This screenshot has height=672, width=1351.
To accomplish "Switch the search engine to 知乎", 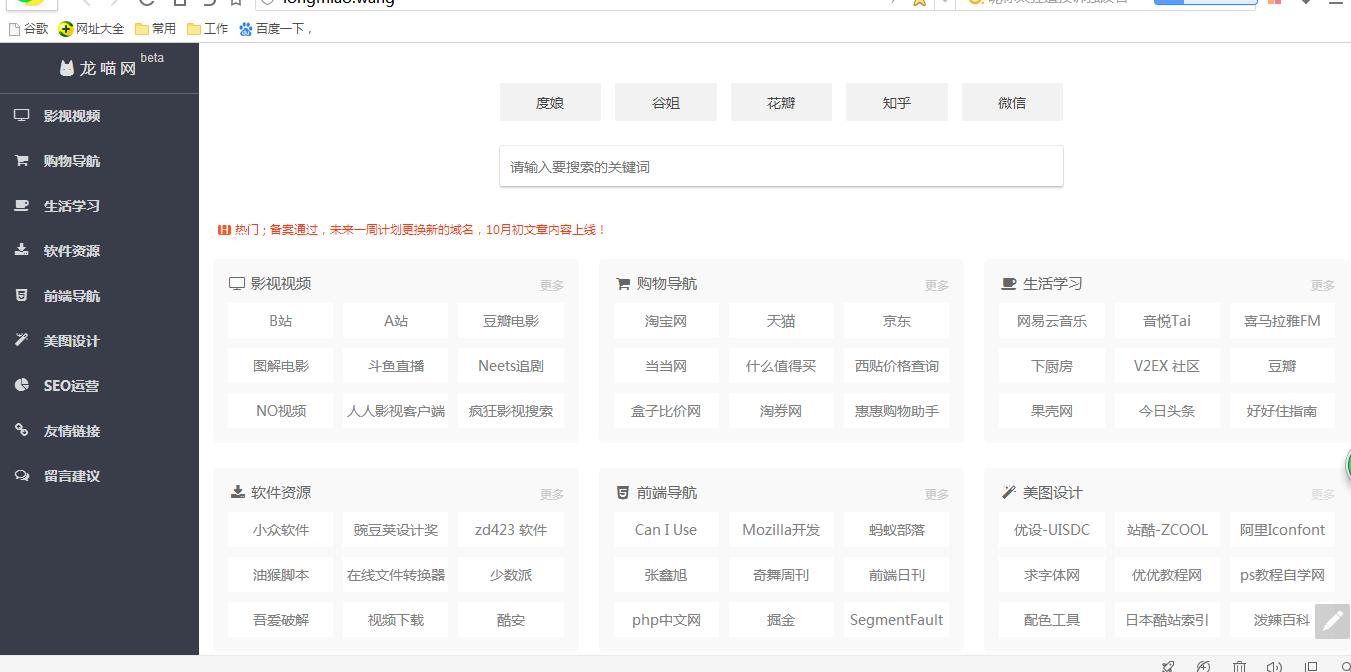I will tap(896, 101).
